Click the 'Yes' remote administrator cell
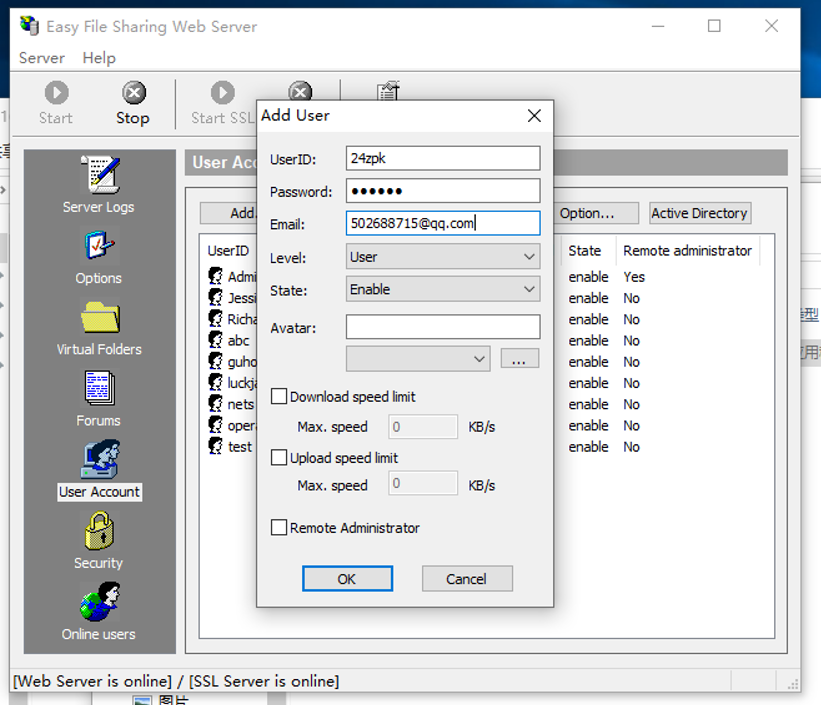This screenshot has height=705, width=821. click(634, 277)
